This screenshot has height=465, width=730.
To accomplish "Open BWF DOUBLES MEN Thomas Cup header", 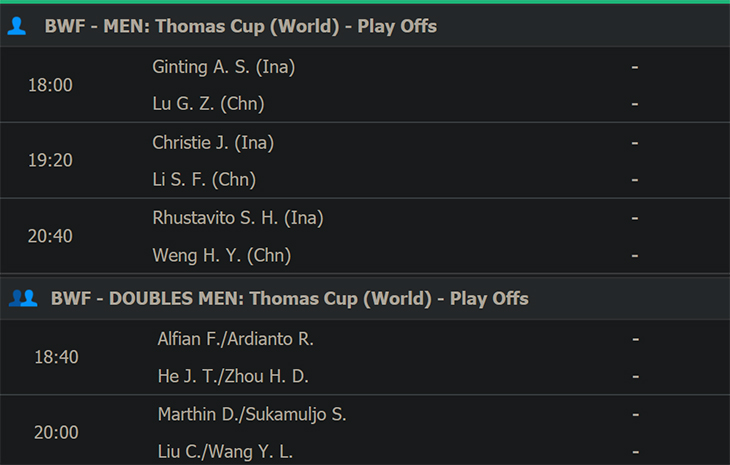I will click(x=290, y=298).
